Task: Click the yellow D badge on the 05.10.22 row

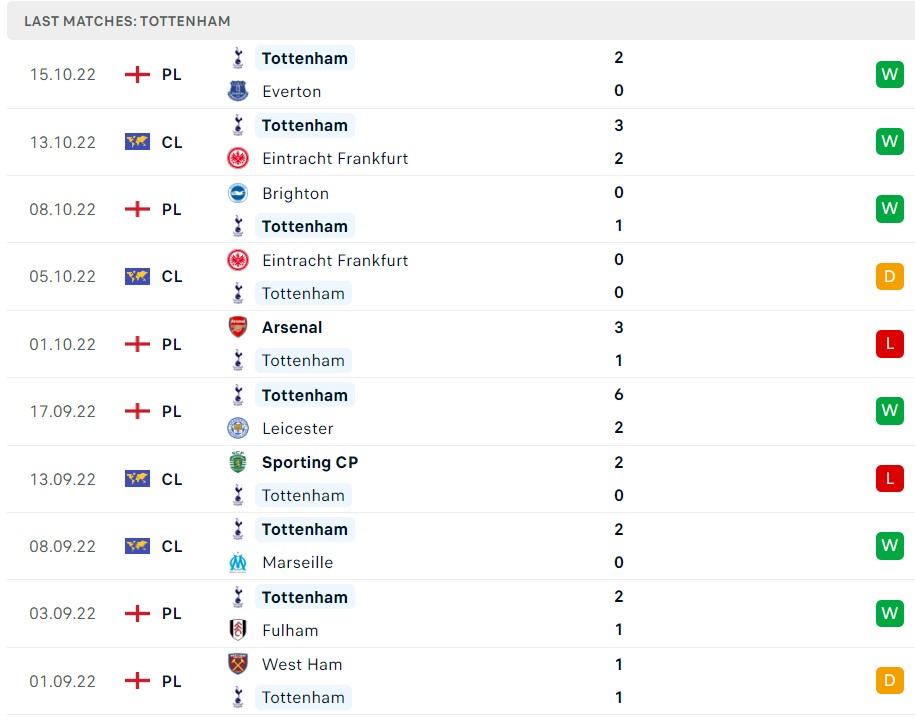Action: click(889, 276)
